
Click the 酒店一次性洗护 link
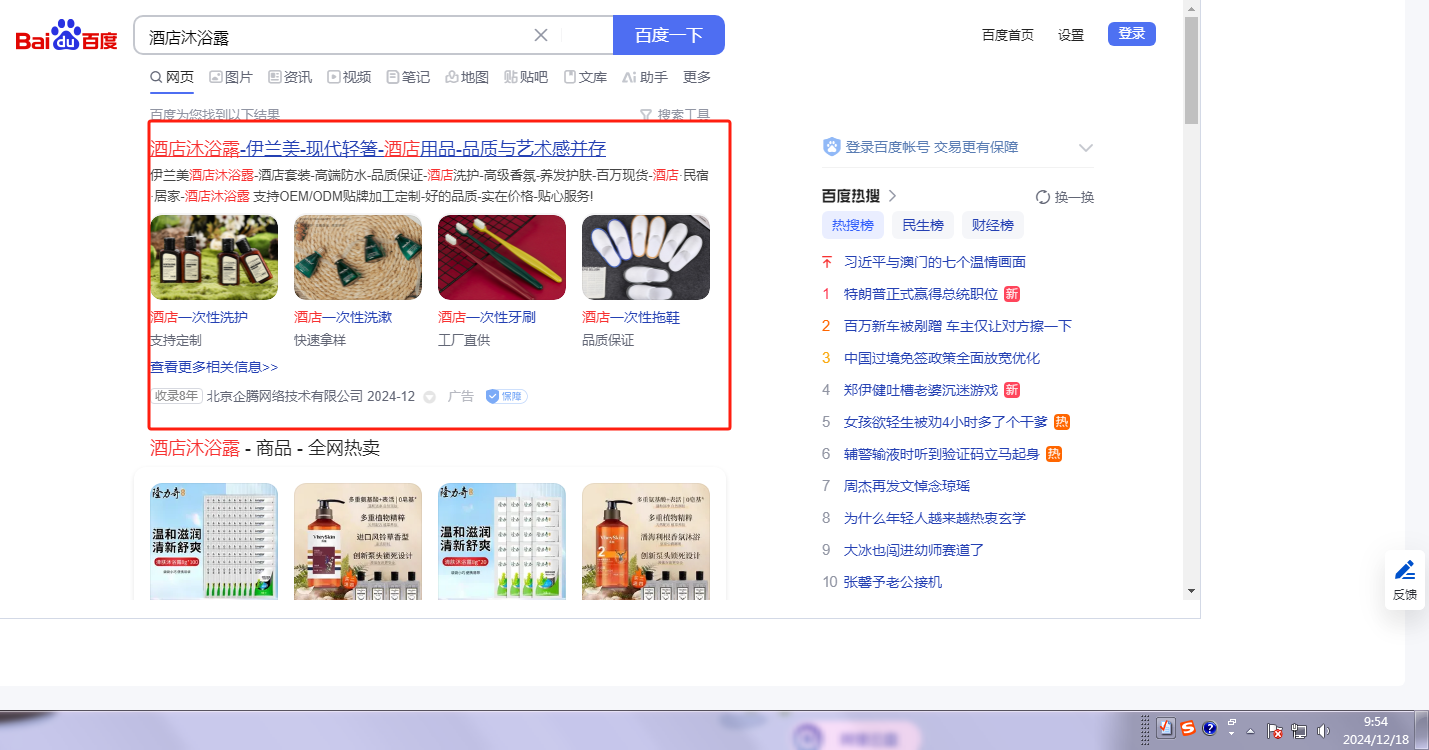coord(199,317)
